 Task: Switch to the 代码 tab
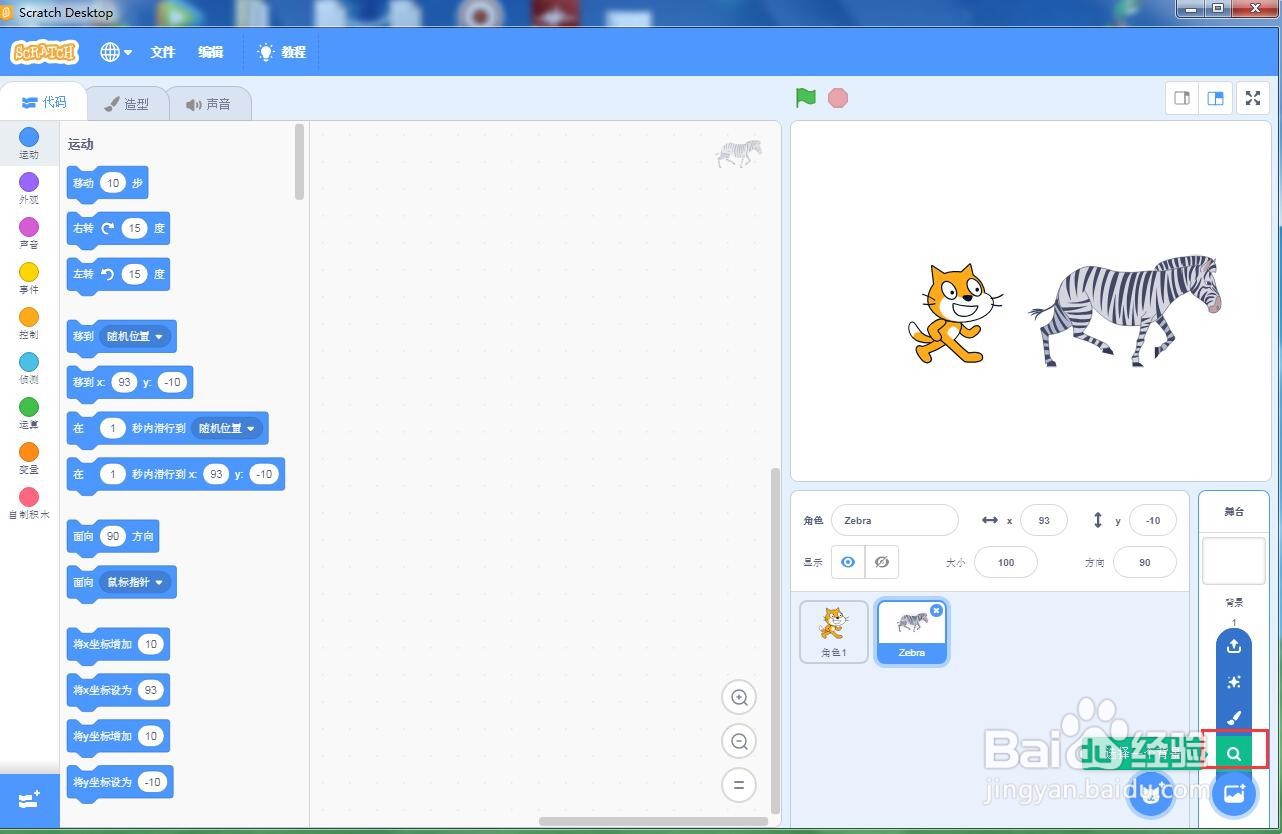click(x=44, y=102)
